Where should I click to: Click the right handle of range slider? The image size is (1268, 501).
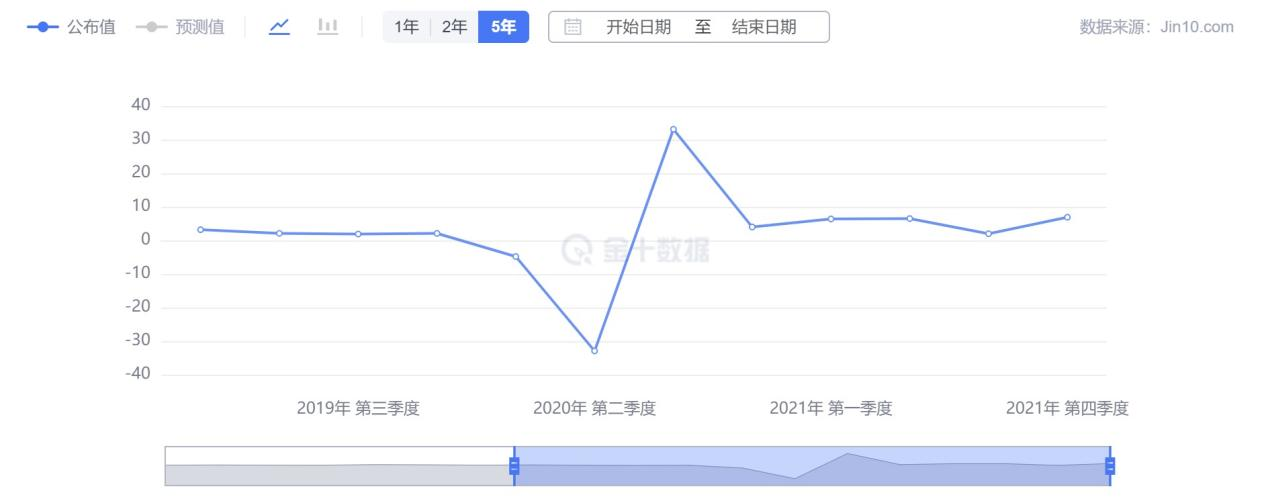click(x=1109, y=466)
